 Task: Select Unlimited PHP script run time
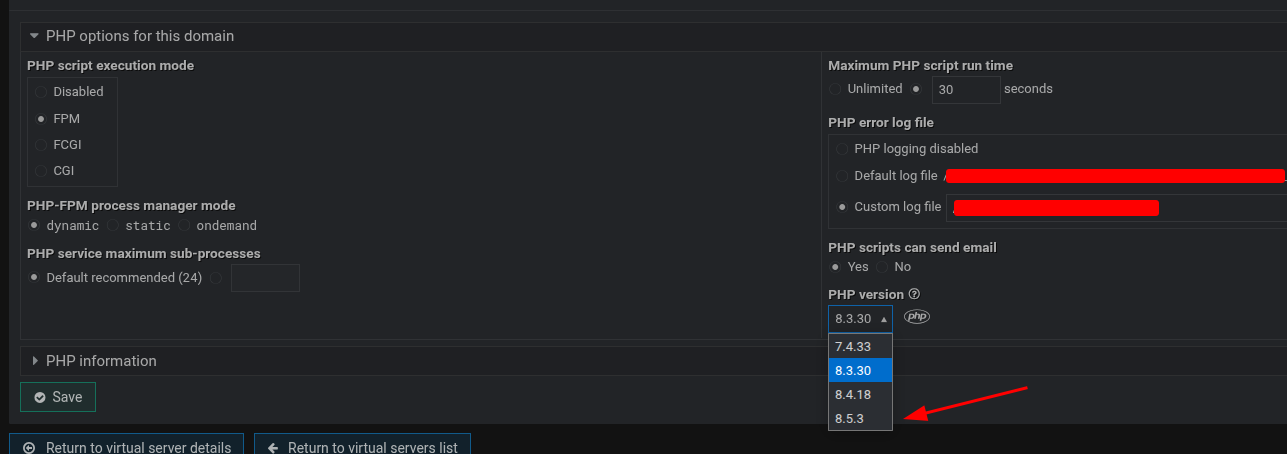[x=835, y=89]
